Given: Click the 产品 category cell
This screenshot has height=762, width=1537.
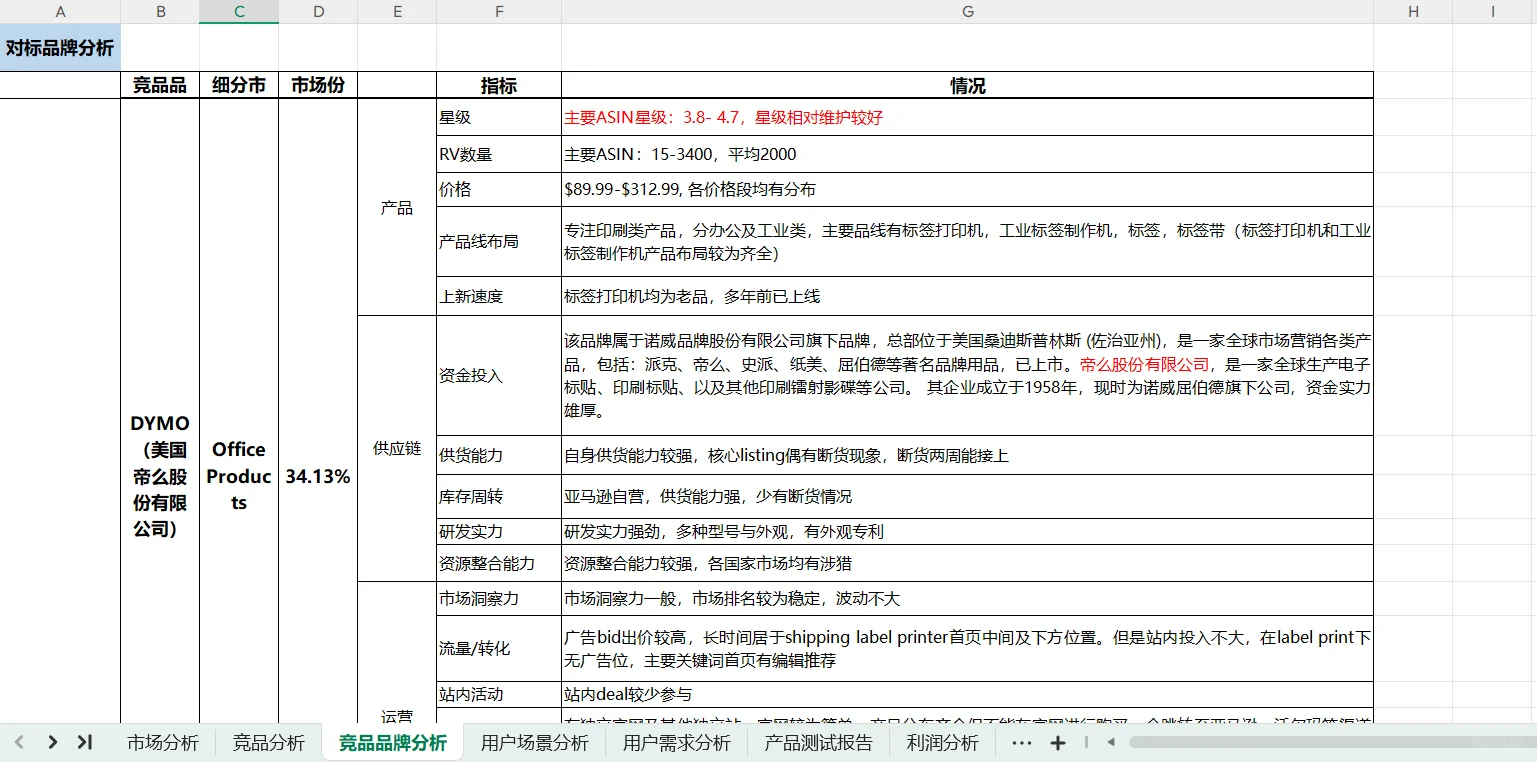Looking at the screenshot, I should pos(397,207).
